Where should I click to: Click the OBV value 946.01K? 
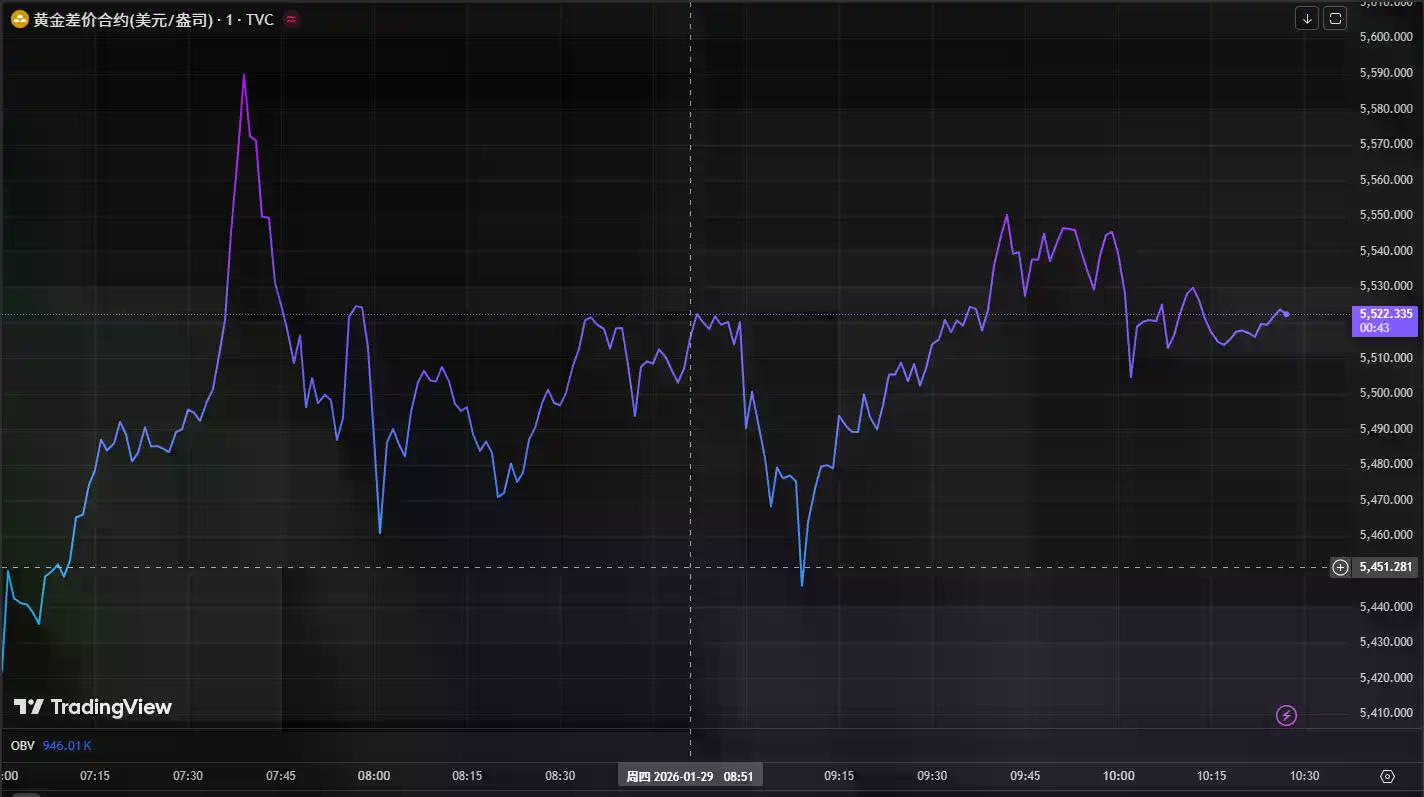click(67, 745)
